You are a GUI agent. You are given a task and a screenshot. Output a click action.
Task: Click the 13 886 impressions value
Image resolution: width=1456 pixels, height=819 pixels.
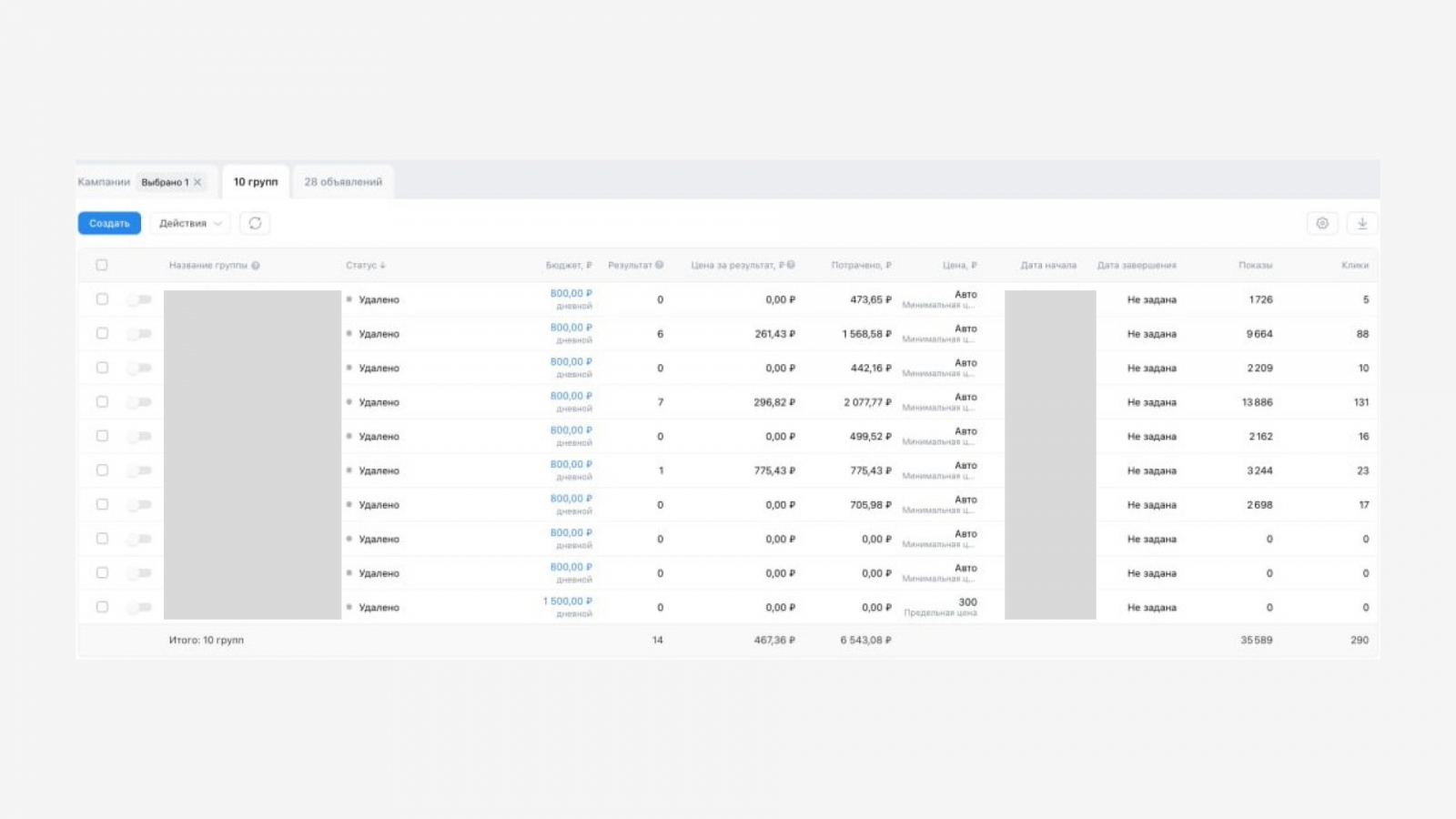click(1258, 402)
